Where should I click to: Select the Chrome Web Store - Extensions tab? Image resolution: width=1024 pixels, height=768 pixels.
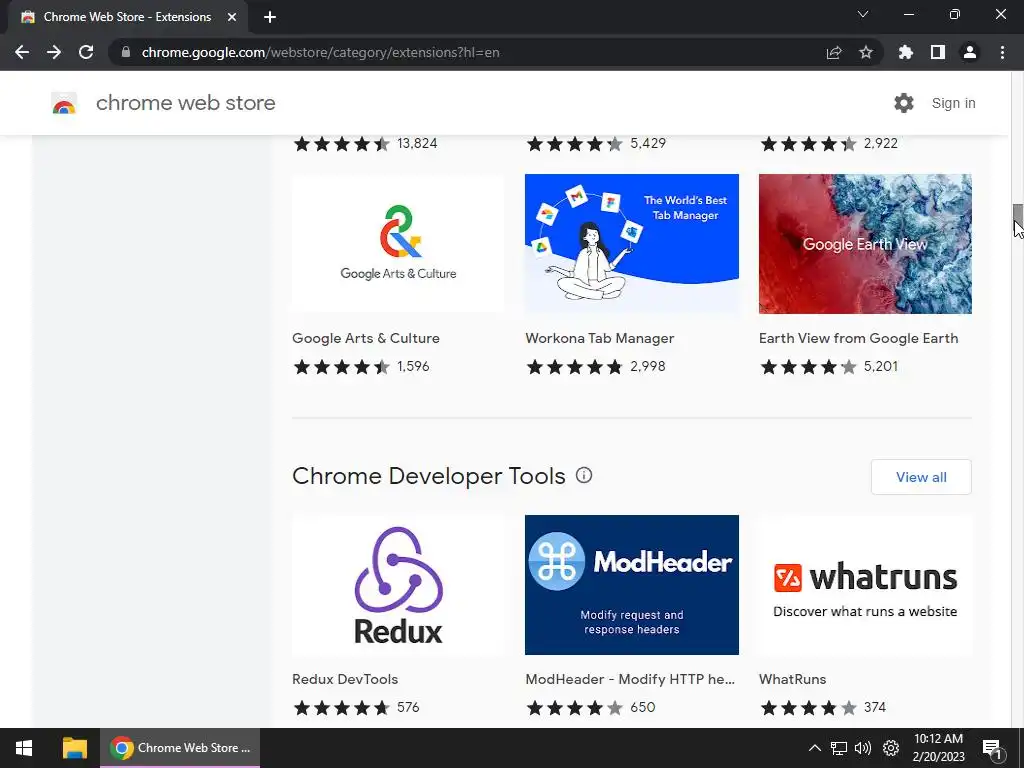click(127, 17)
